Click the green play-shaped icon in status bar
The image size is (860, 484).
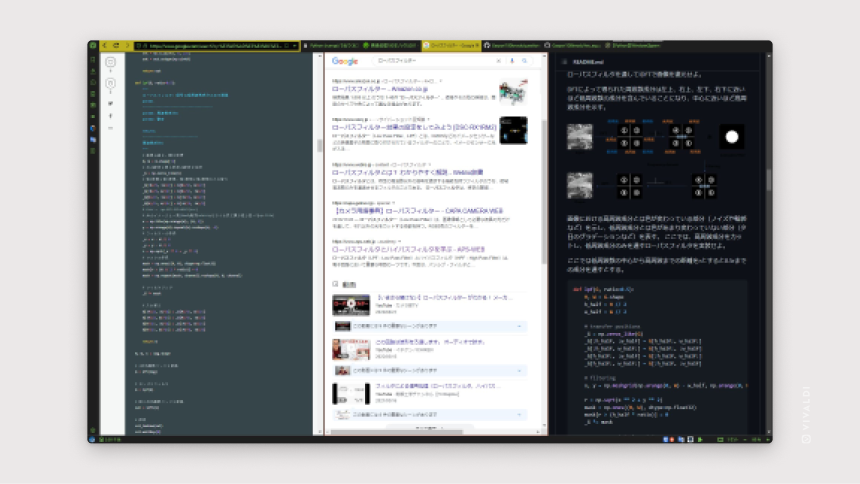click(x=700, y=440)
